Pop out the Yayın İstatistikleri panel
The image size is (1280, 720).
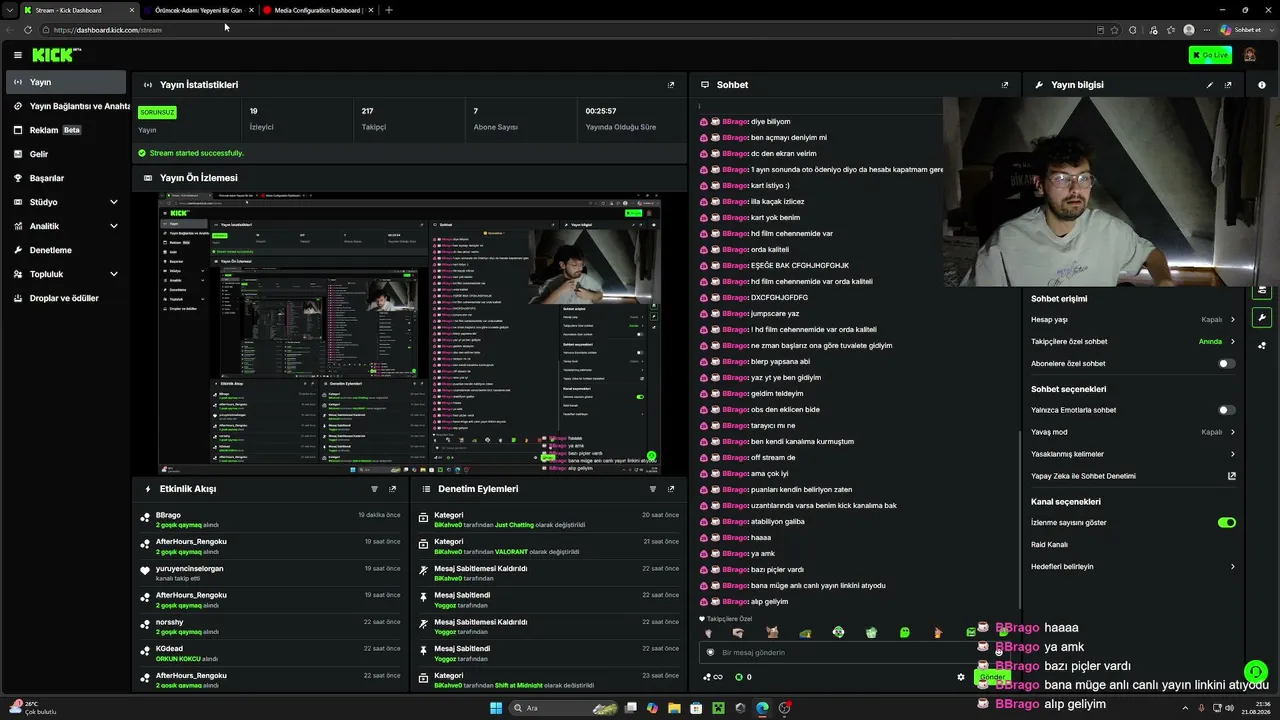[x=671, y=85]
